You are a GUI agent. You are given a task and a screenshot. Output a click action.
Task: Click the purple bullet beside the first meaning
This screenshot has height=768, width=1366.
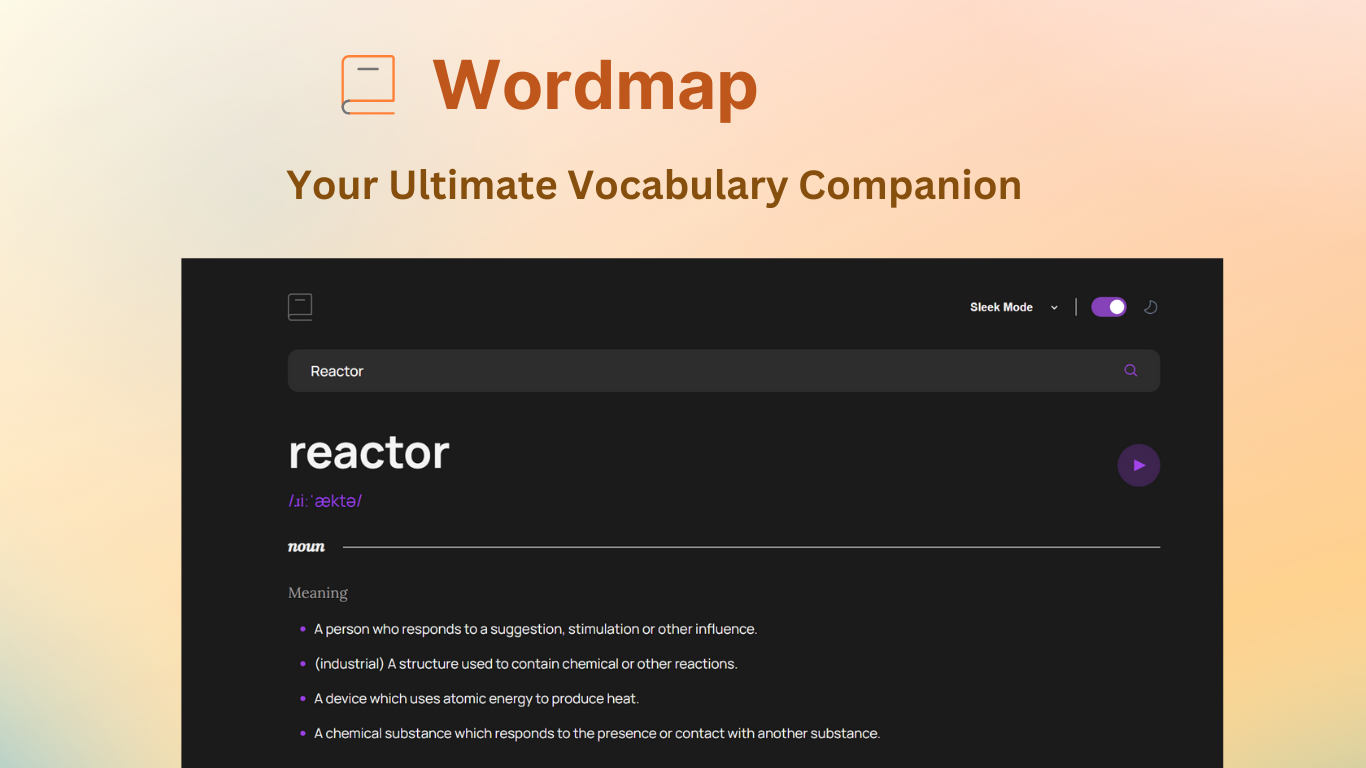tap(302, 629)
